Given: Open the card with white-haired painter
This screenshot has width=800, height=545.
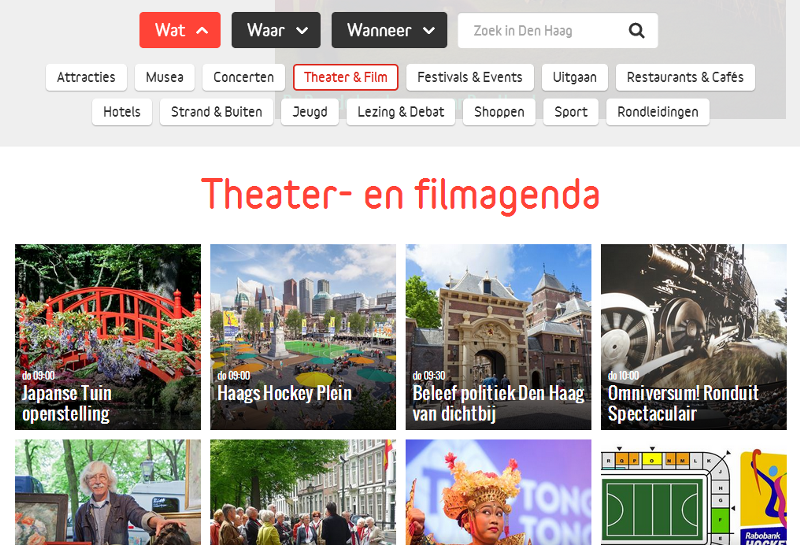Looking at the screenshot, I should tap(108, 492).
